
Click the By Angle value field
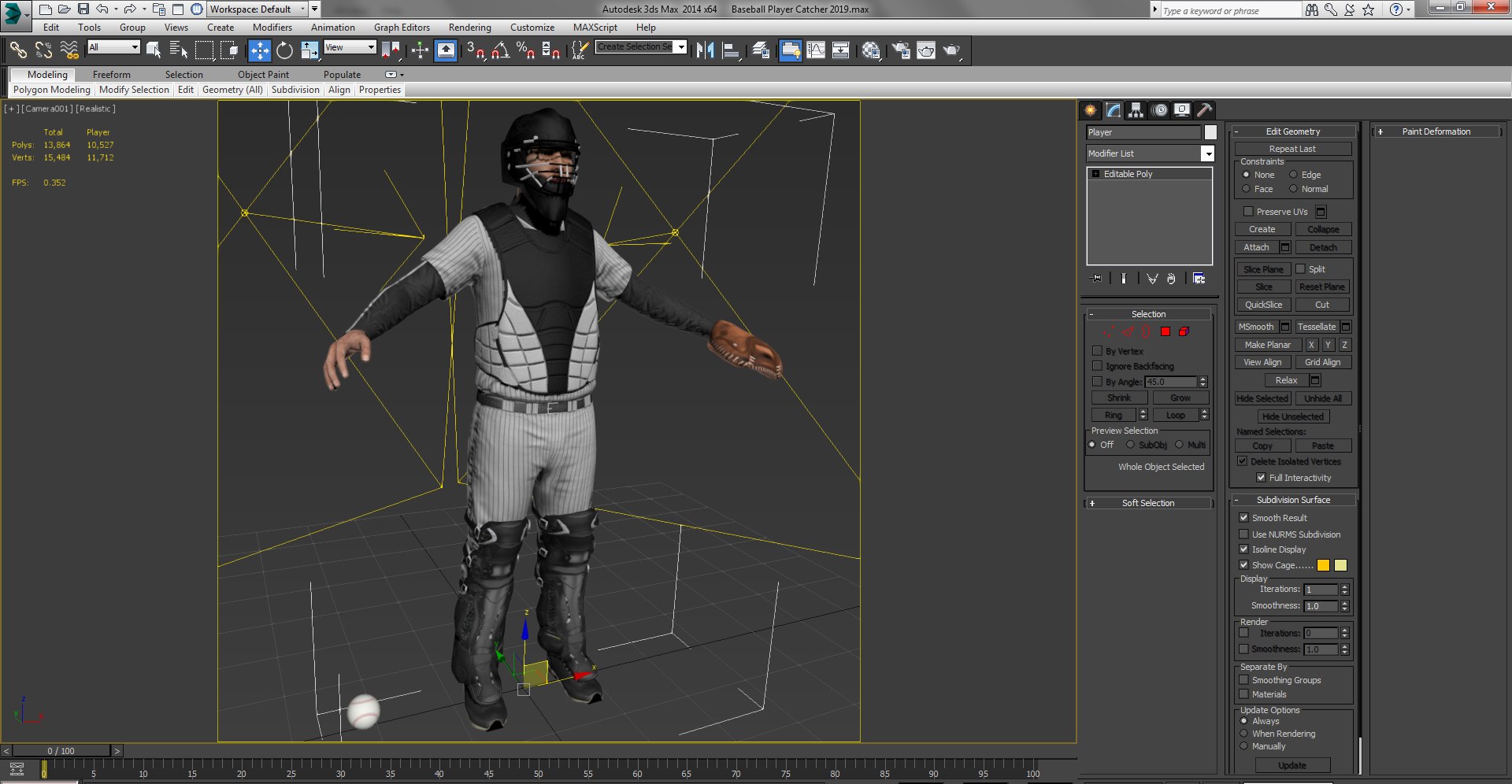tap(1171, 382)
